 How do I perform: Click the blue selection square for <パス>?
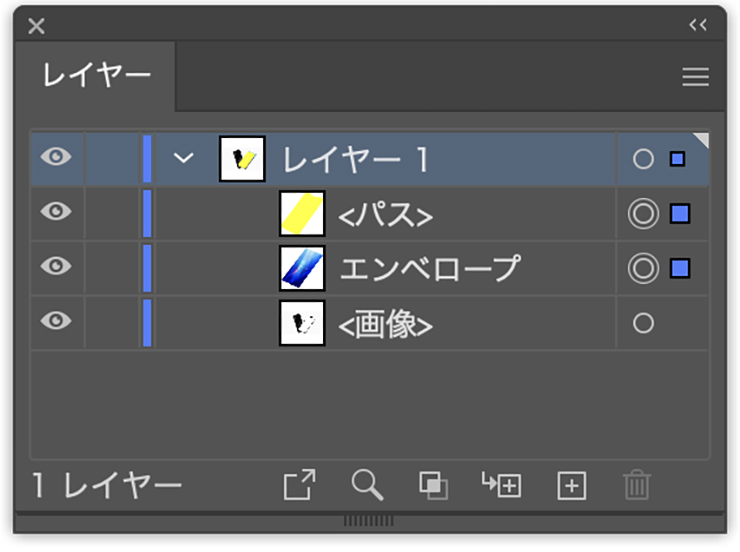click(x=680, y=213)
